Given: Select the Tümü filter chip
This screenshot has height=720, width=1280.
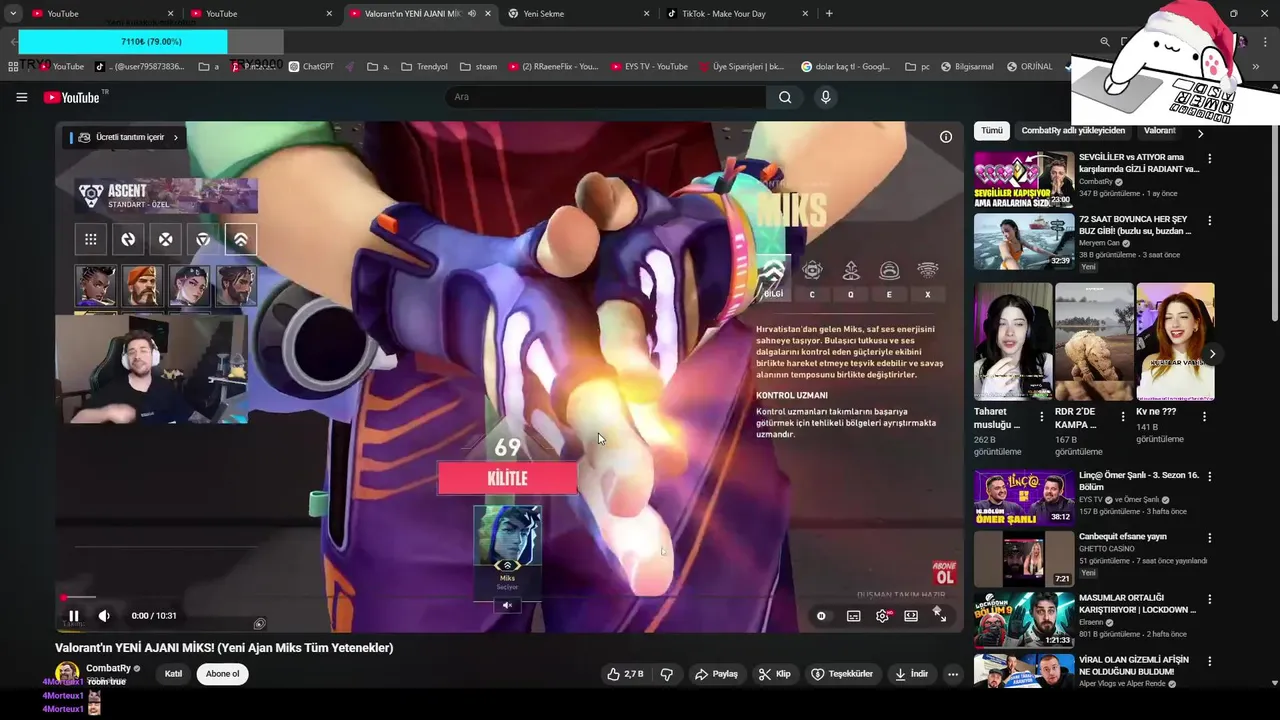Looking at the screenshot, I should click(991, 131).
